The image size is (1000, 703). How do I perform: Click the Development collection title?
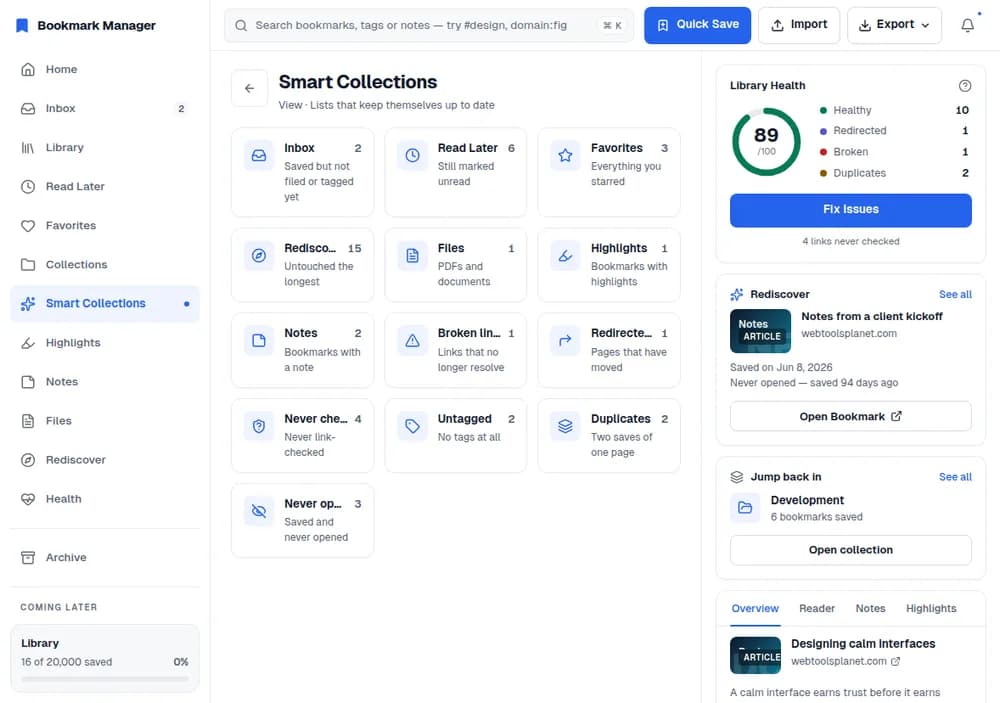pyautogui.click(x=807, y=500)
